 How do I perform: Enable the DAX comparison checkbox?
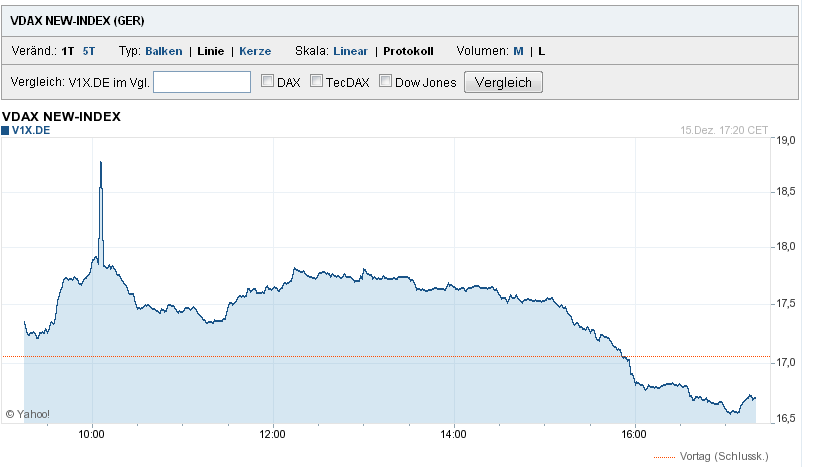pyautogui.click(x=268, y=82)
